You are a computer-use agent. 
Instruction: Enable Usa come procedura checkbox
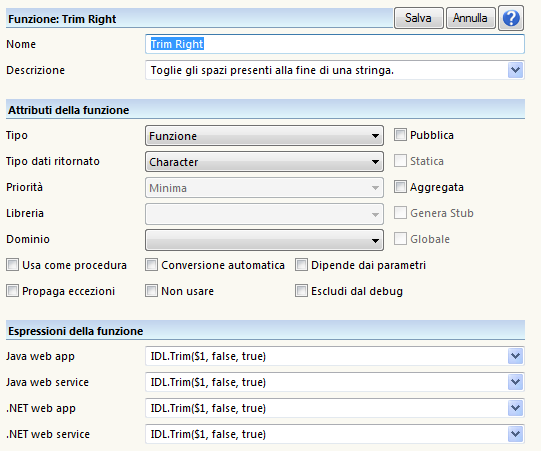(12, 265)
